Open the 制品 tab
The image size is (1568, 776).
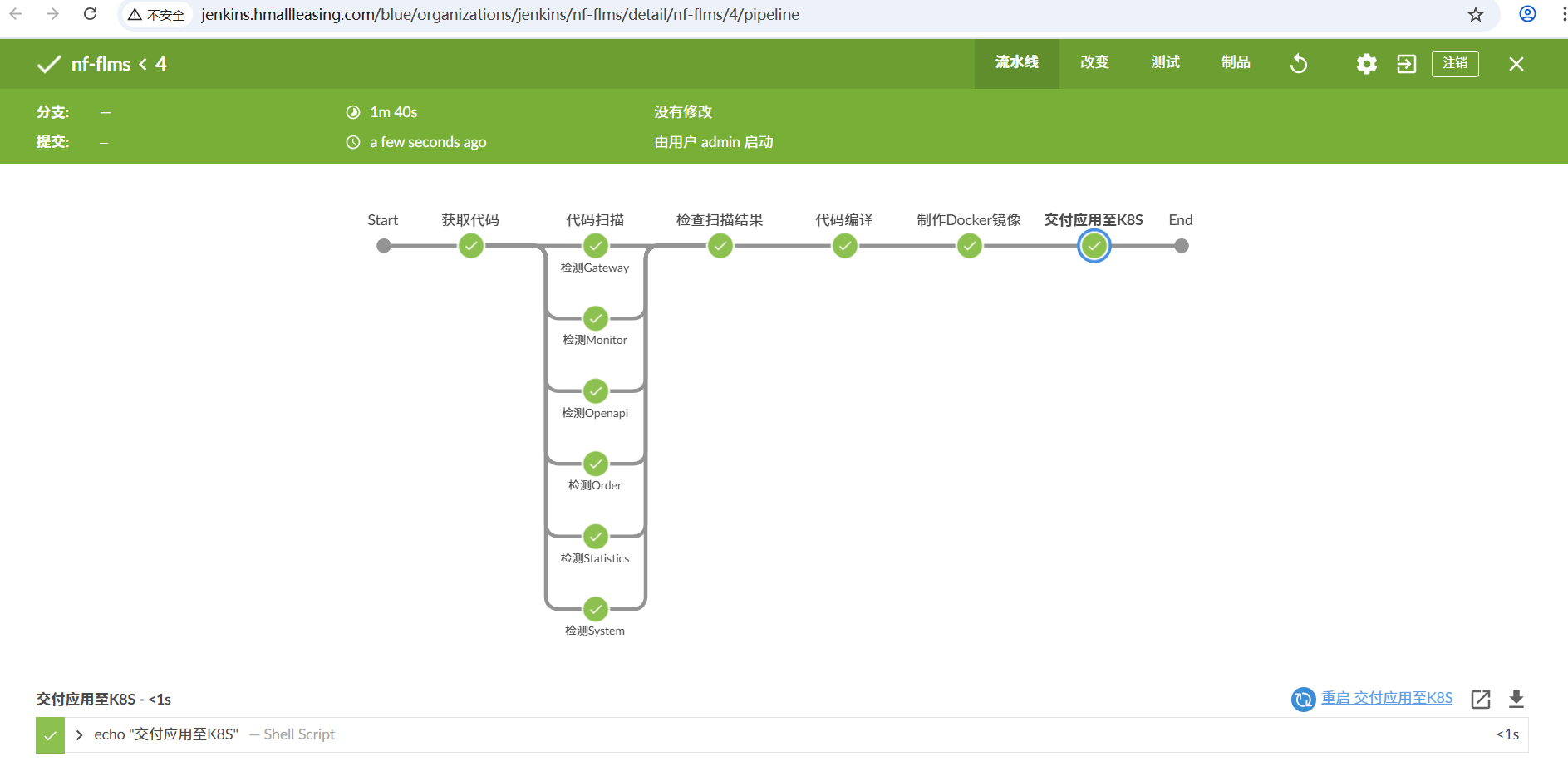coord(1236,63)
